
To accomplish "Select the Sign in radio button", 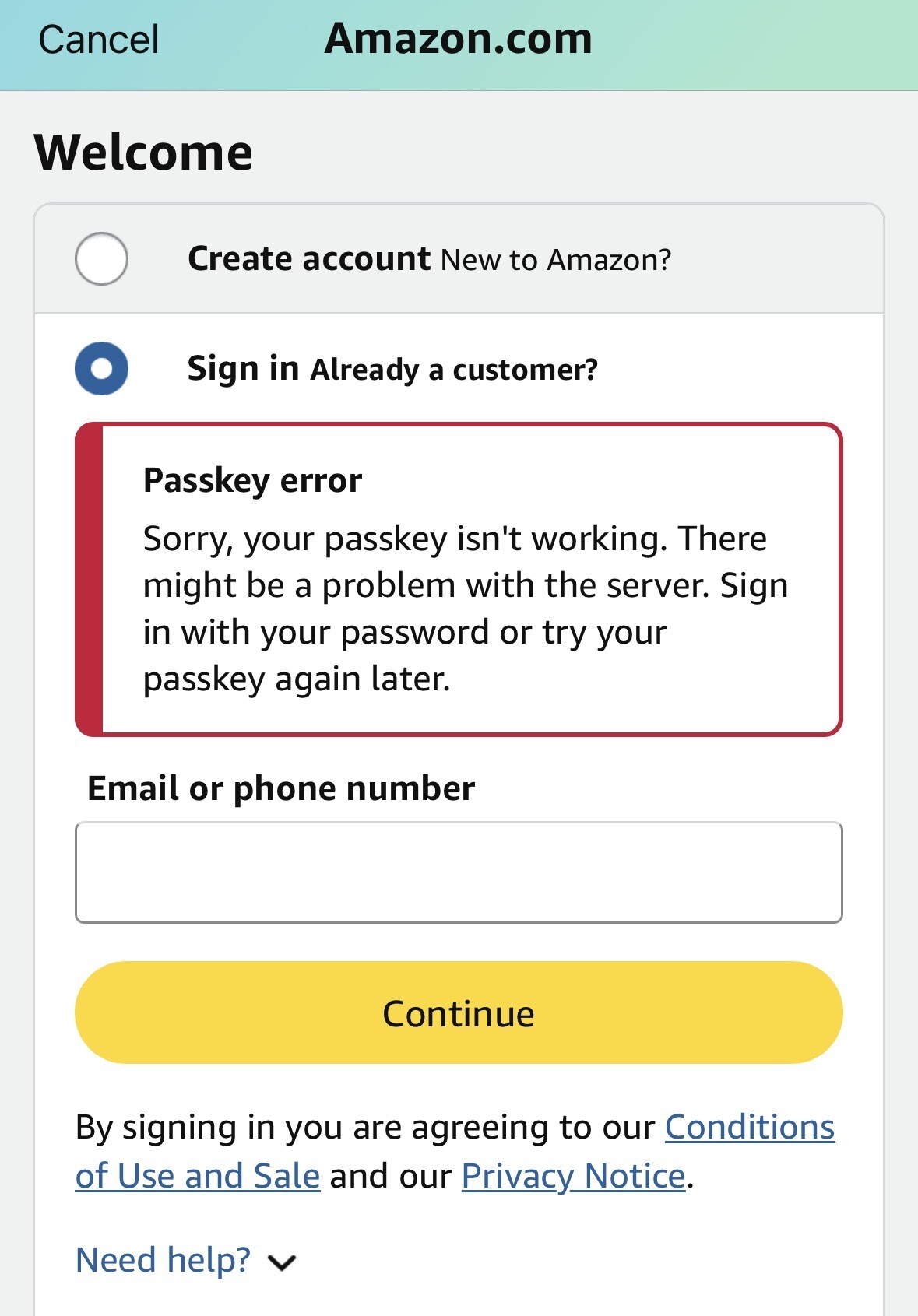I will point(101,368).
